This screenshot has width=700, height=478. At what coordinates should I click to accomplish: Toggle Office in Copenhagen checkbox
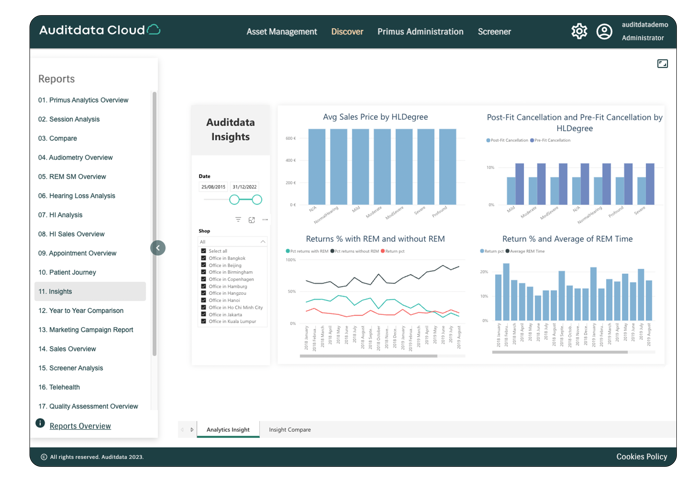point(204,279)
